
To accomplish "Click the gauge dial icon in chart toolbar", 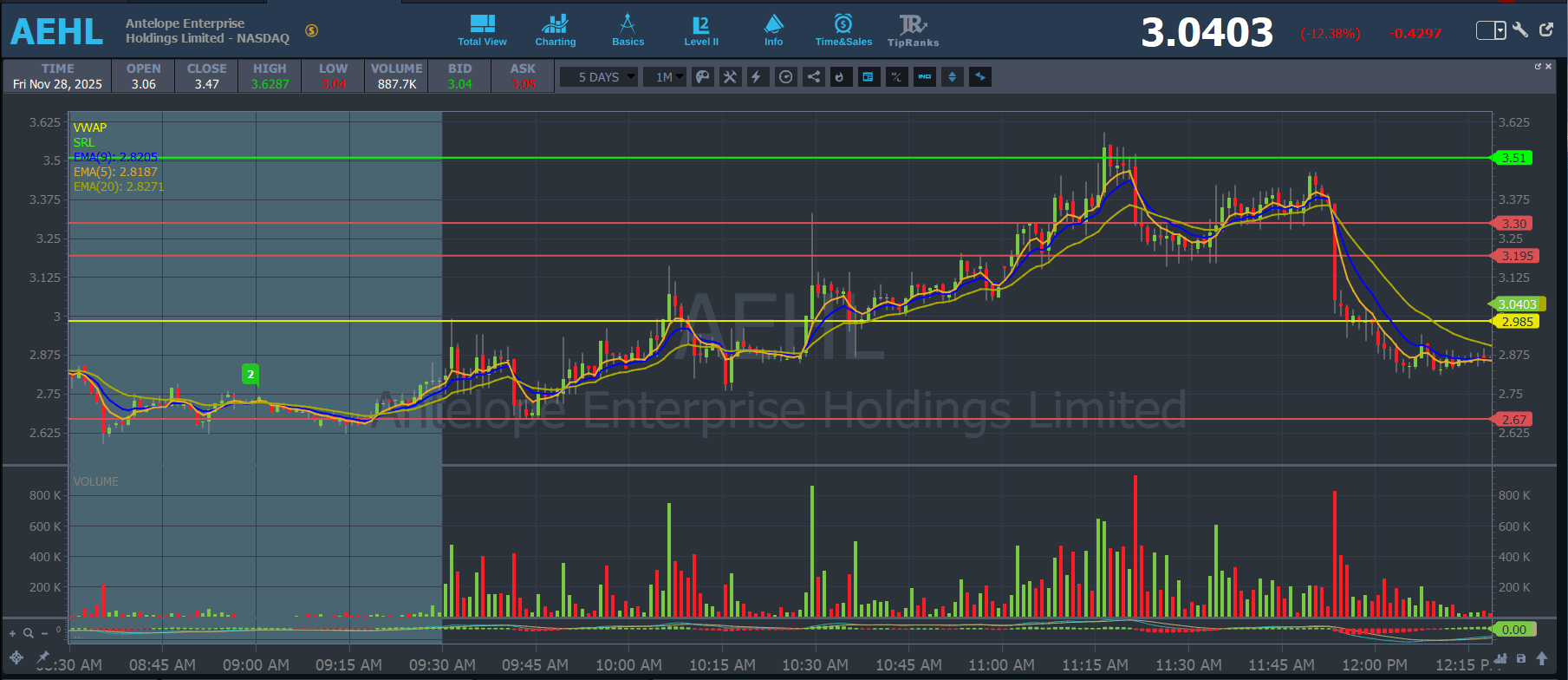I will 785,77.
